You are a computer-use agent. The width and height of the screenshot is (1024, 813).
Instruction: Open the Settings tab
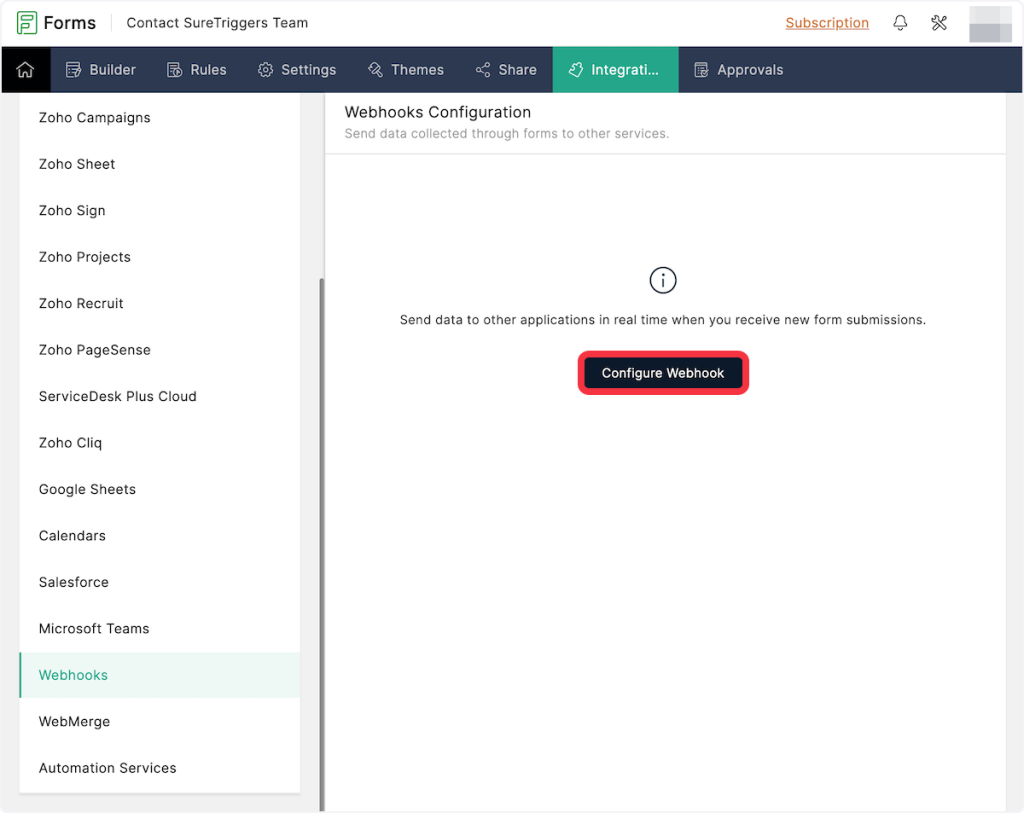[297, 70]
